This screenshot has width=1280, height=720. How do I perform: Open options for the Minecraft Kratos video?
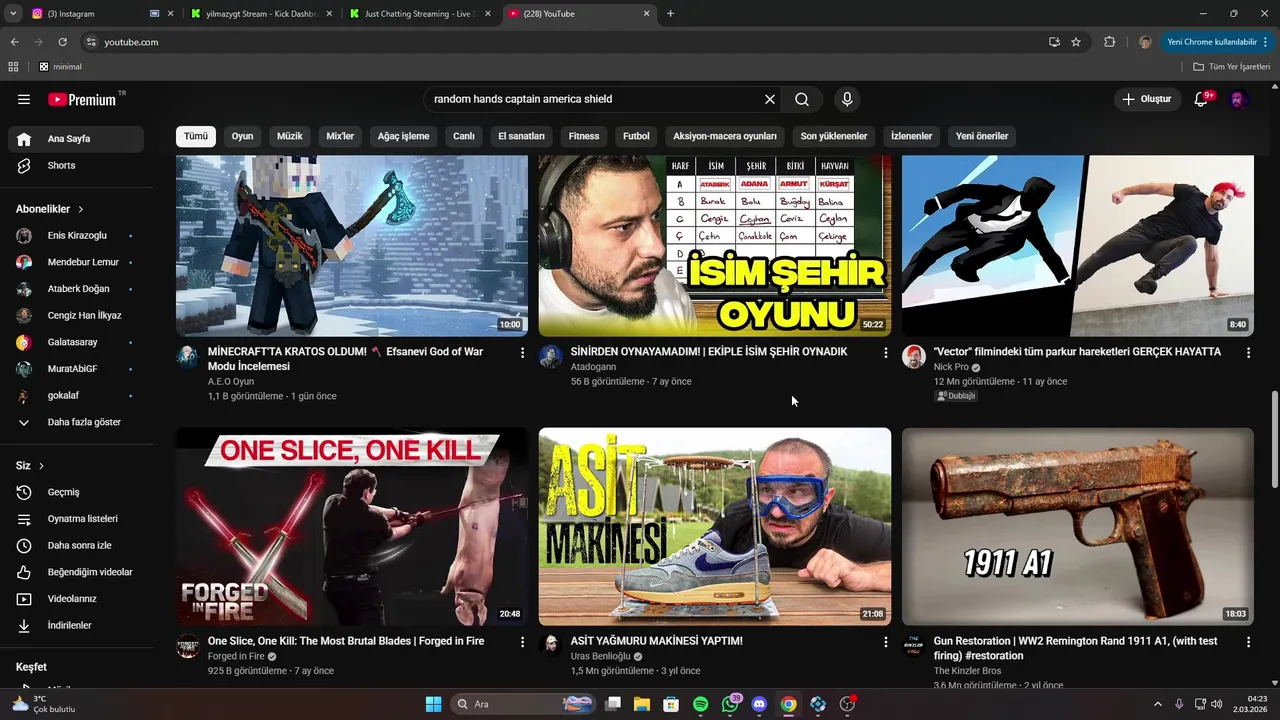pos(522,353)
